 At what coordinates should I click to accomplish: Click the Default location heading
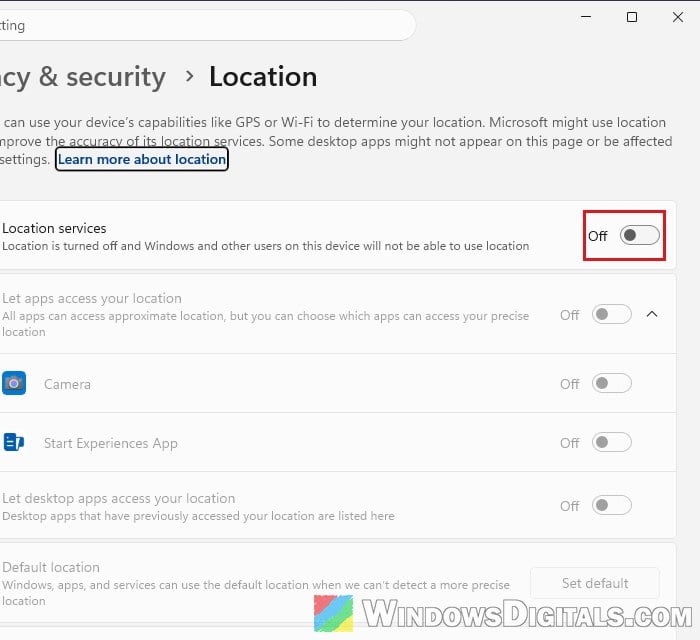tap(51, 567)
